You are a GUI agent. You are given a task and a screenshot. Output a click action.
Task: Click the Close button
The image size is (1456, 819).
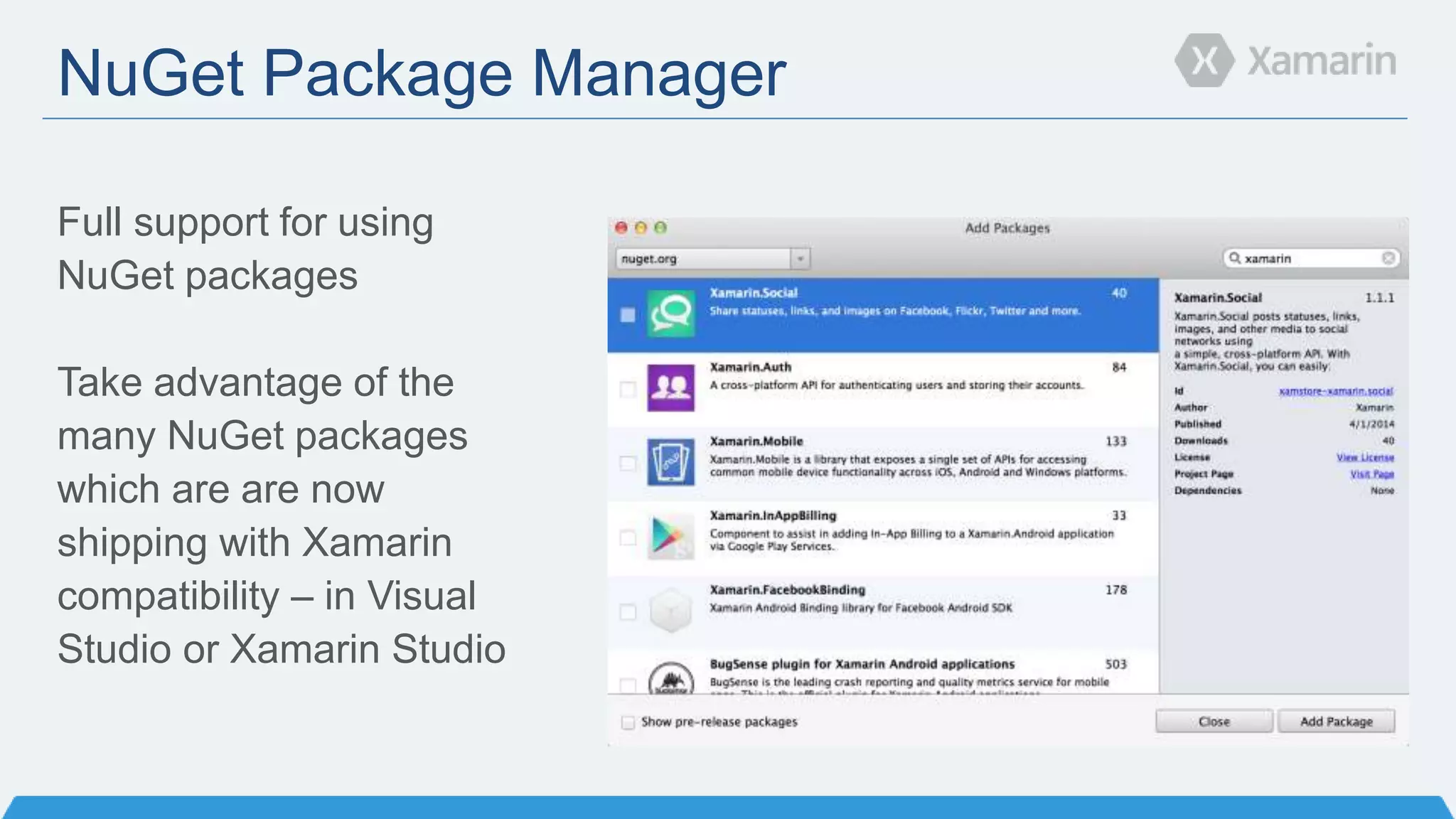pyautogui.click(x=1214, y=722)
